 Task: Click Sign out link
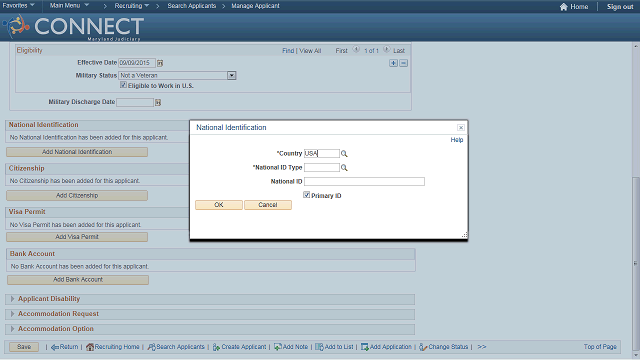620,7
